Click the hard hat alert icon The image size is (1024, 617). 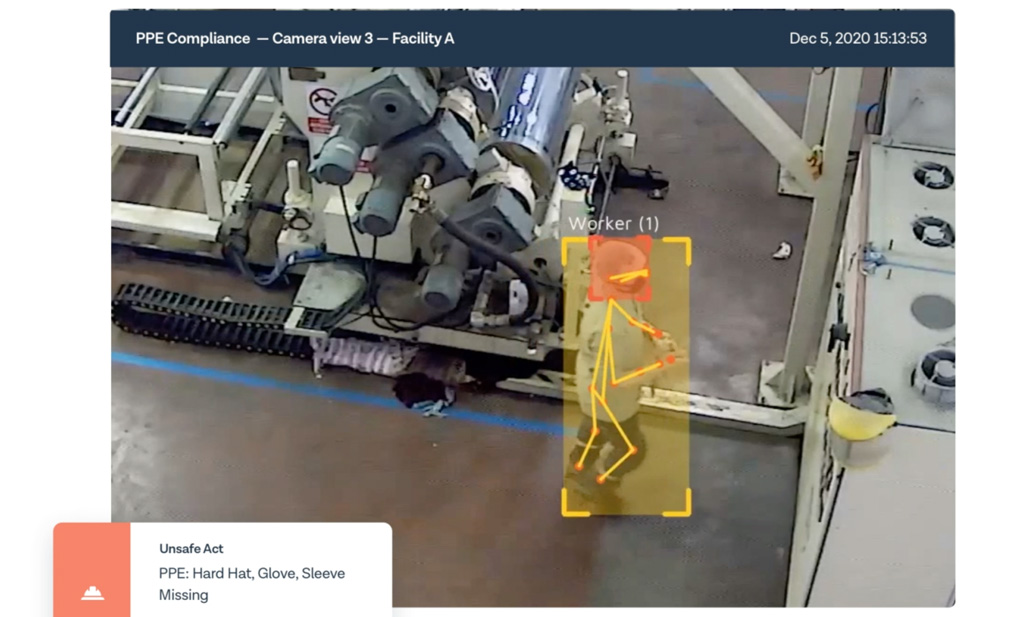[x=92, y=592]
